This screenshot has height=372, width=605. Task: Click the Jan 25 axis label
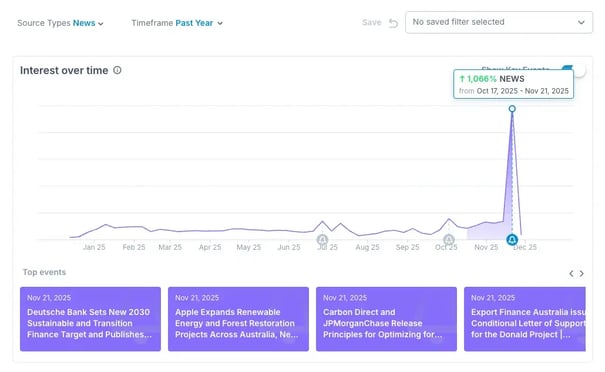(94, 247)
